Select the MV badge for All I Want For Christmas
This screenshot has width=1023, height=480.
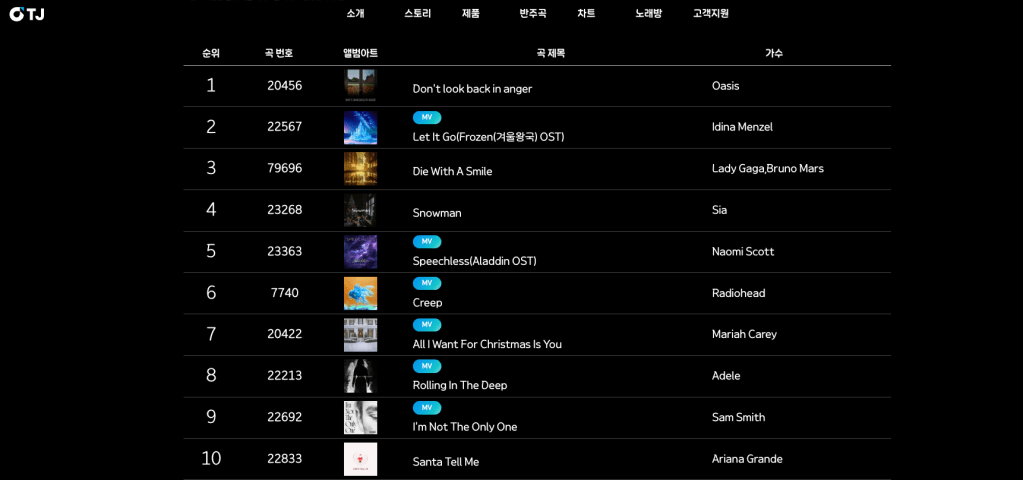pos(427,325)
